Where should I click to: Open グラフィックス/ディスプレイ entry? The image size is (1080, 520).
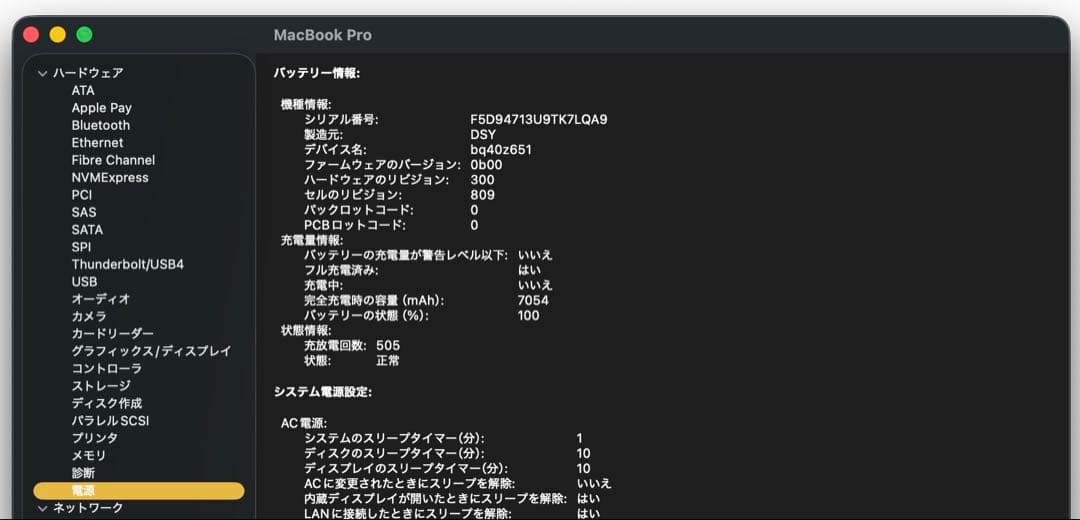(151, 351)
